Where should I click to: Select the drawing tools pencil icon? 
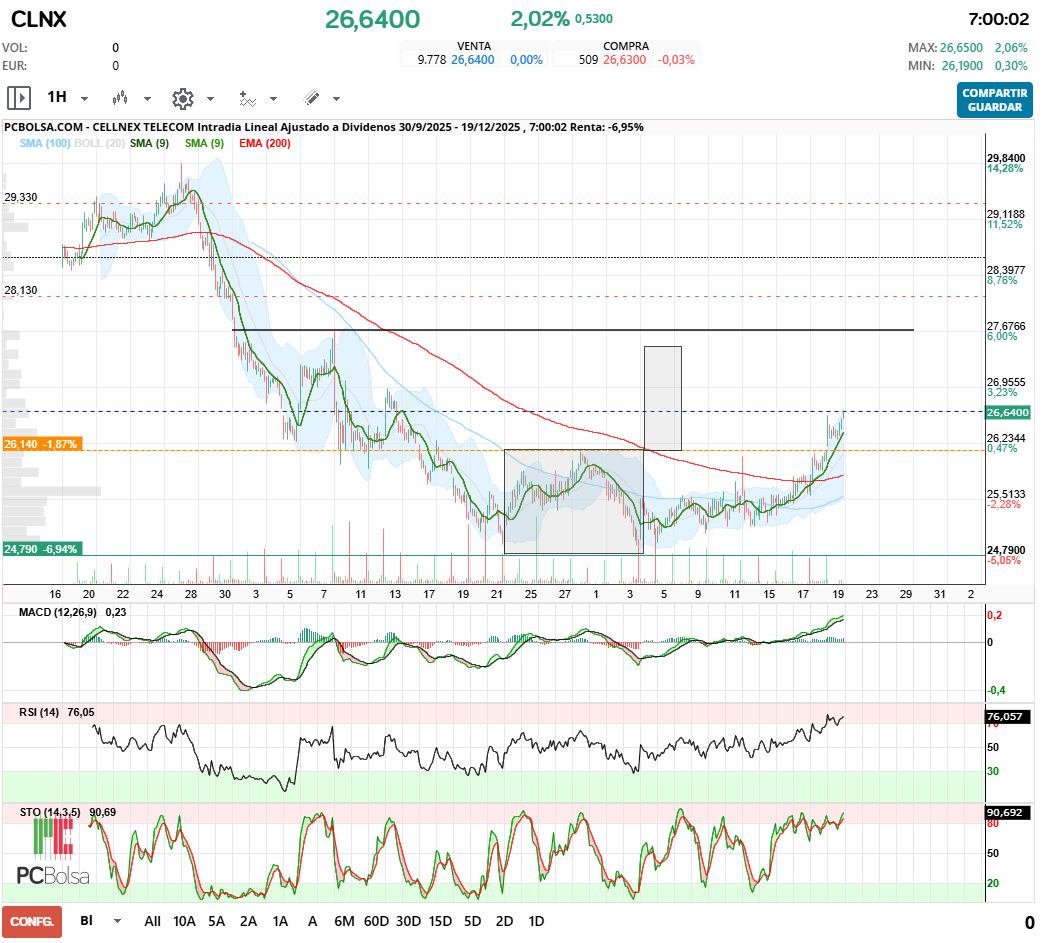pos(311,98)
